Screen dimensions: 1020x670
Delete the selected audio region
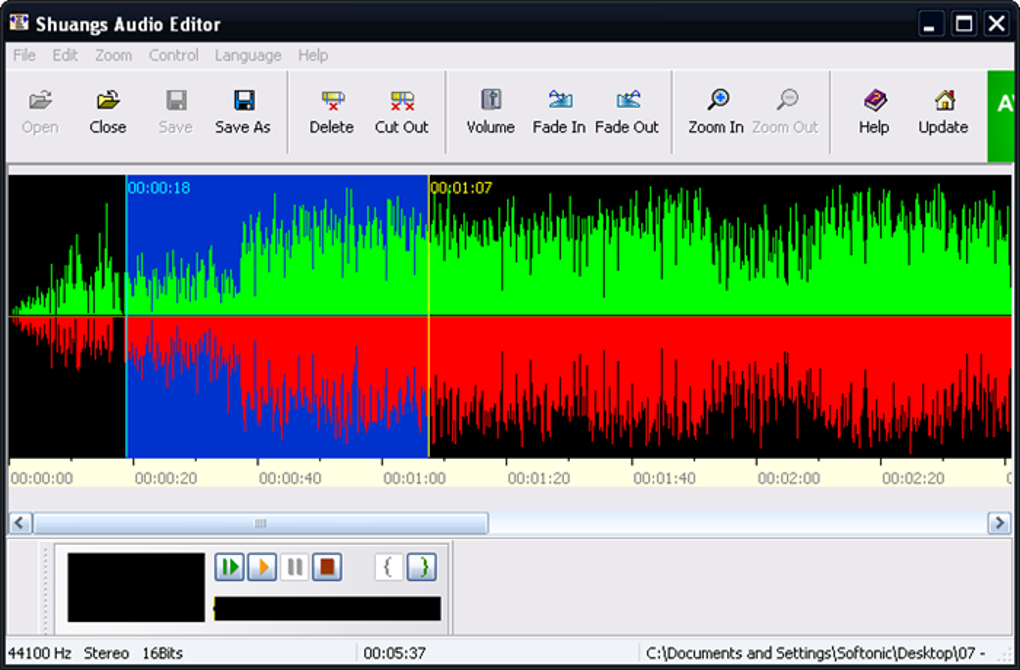pos(332,112)
